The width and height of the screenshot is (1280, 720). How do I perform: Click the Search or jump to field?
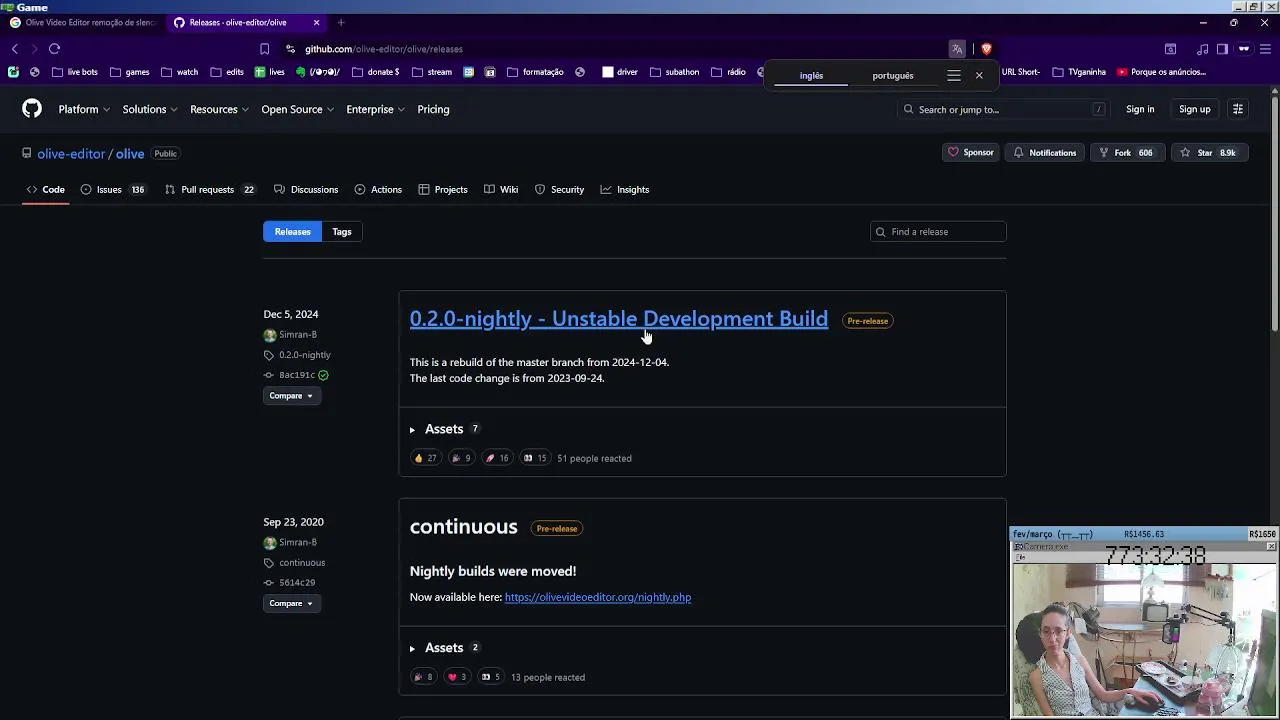coord(1004,109)
